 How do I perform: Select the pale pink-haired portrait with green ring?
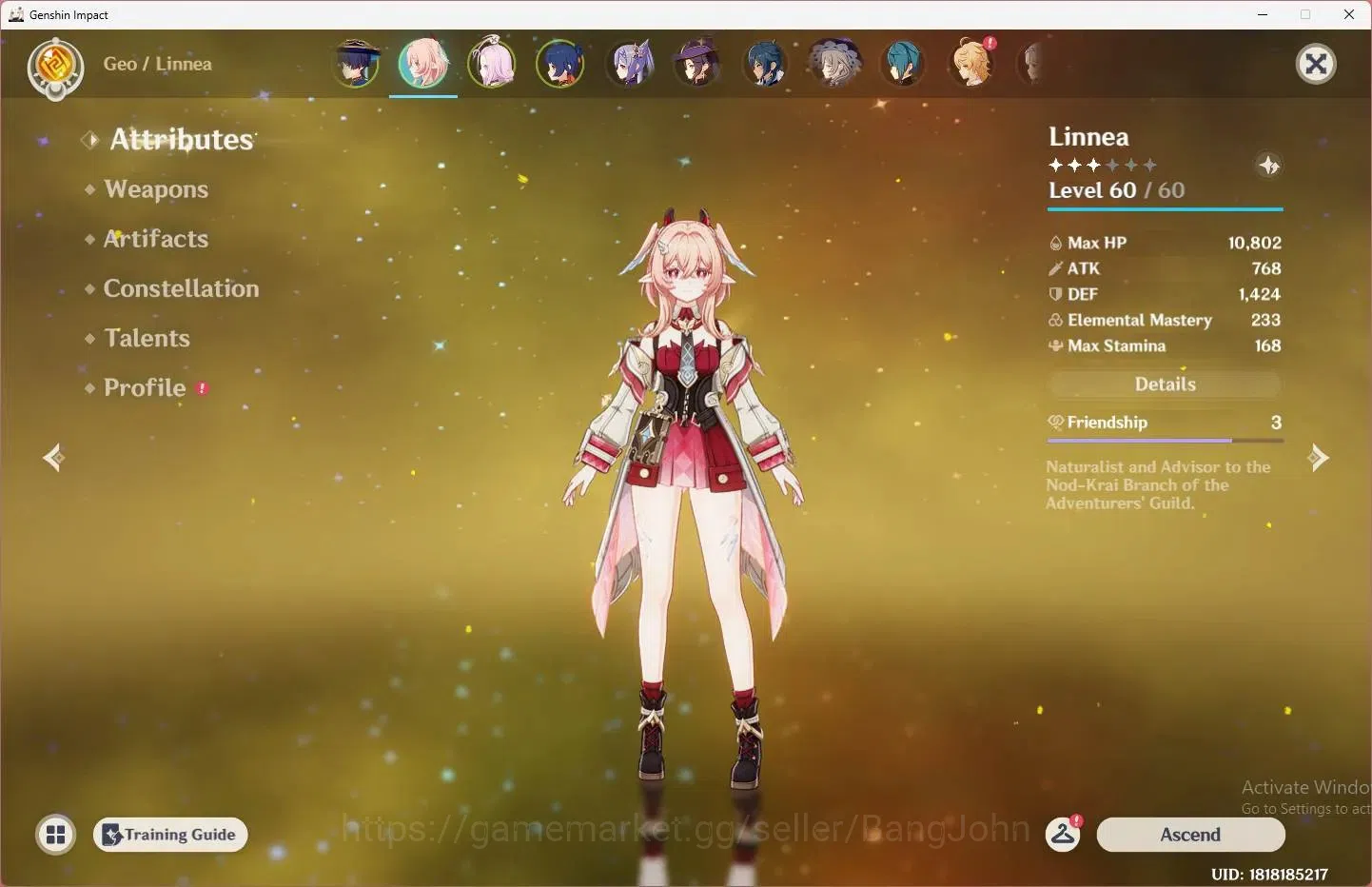click(x=492, y=64)
